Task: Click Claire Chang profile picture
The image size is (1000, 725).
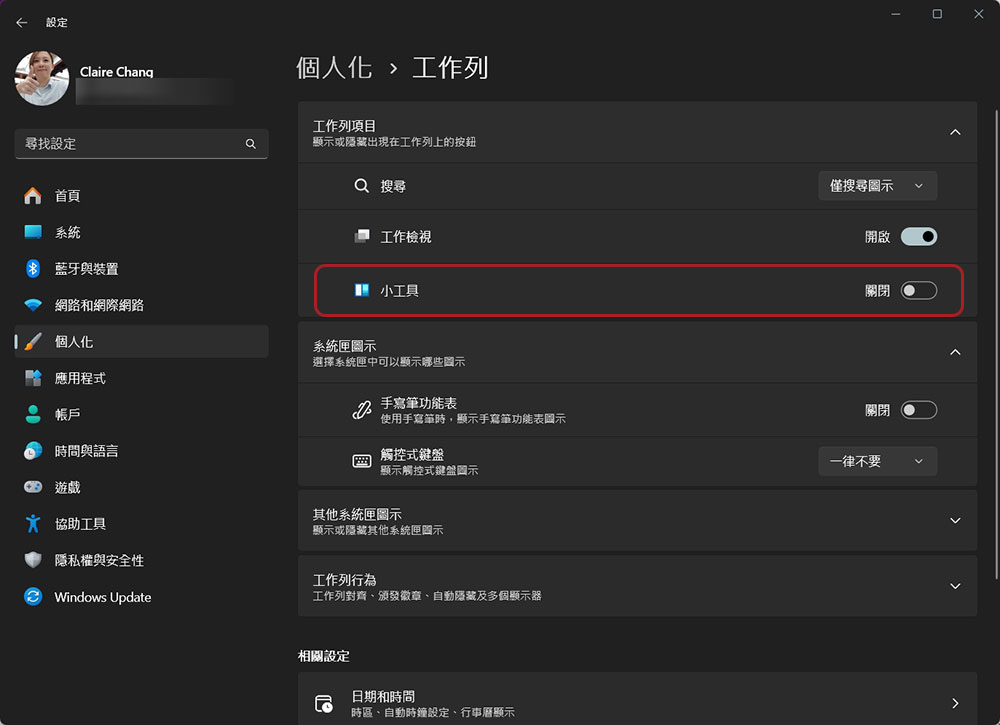Action: (x=42, y=78)
